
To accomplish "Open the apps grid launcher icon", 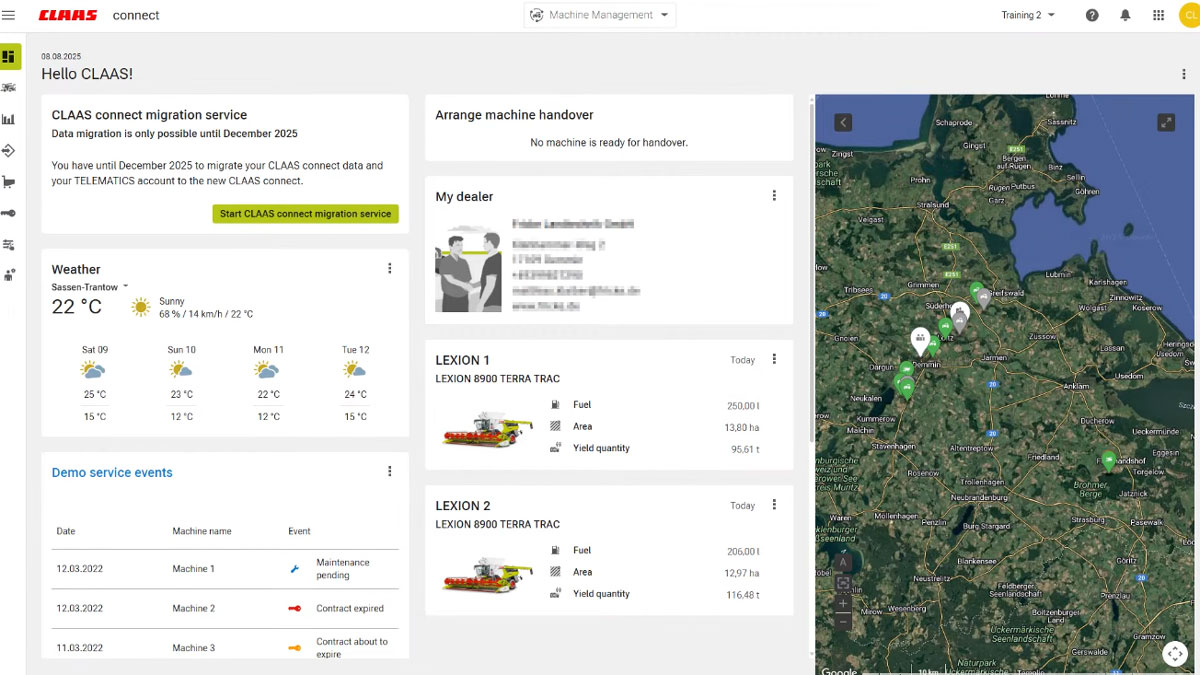I will (1158, 15).
